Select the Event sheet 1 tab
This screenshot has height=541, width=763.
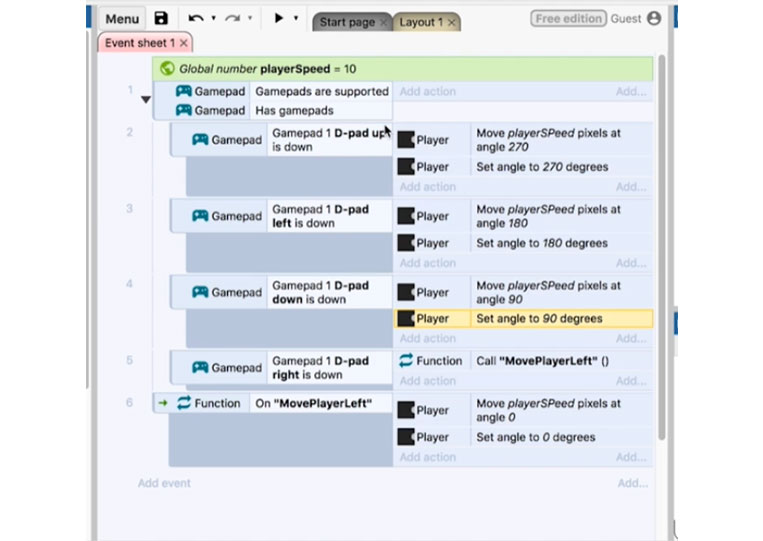tap(140, 43)
